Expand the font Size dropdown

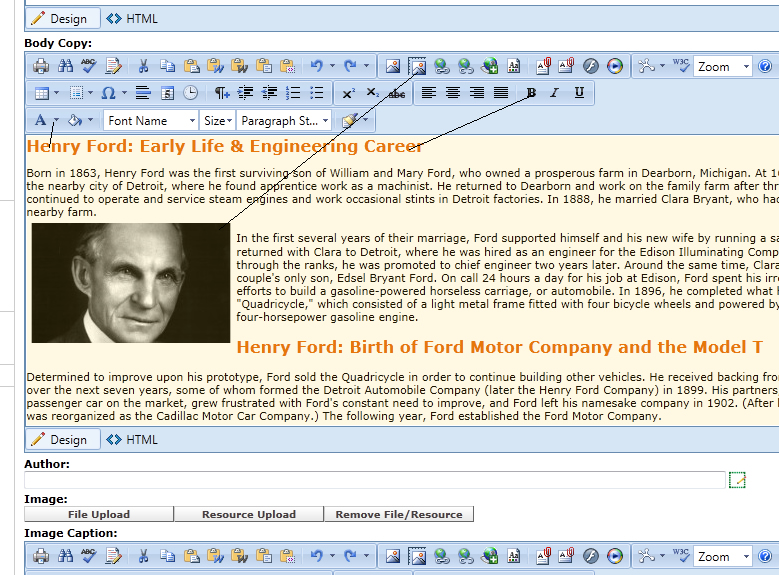pos(218,121)
